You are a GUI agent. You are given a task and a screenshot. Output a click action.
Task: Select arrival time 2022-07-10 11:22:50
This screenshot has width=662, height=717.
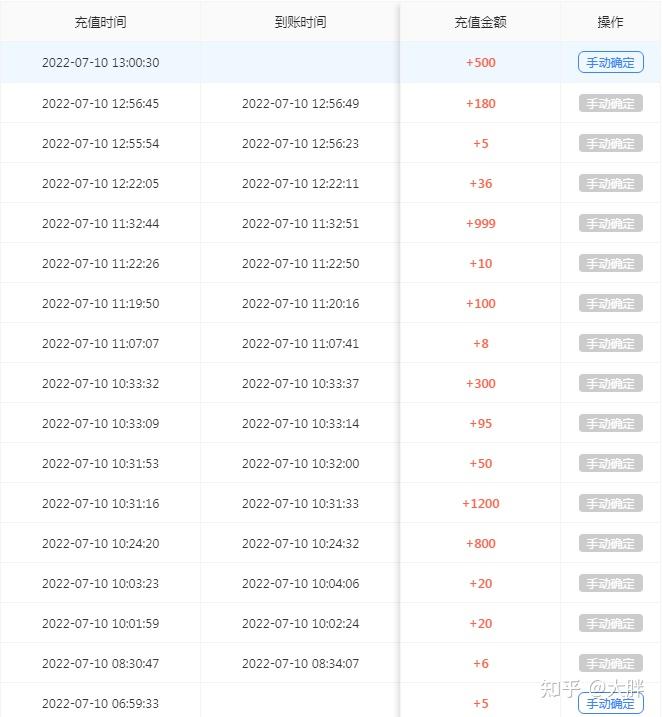click(300, 264)
